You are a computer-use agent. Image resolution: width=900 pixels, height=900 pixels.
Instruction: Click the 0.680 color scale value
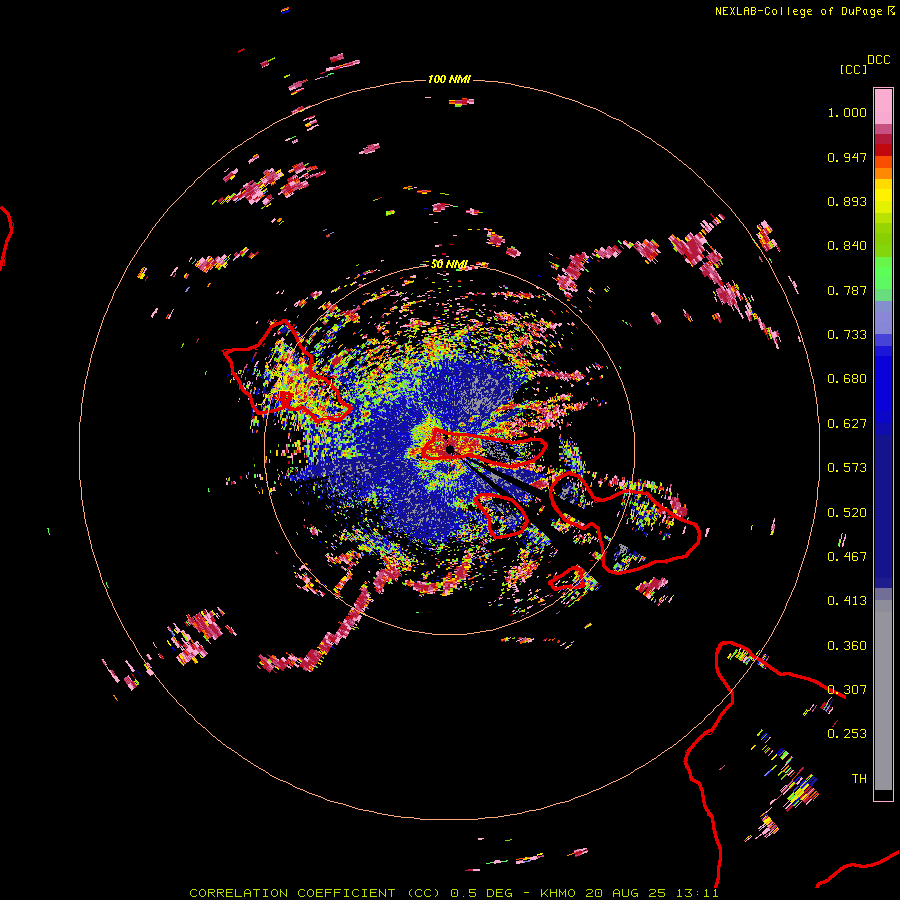click(x=847, y=379)
